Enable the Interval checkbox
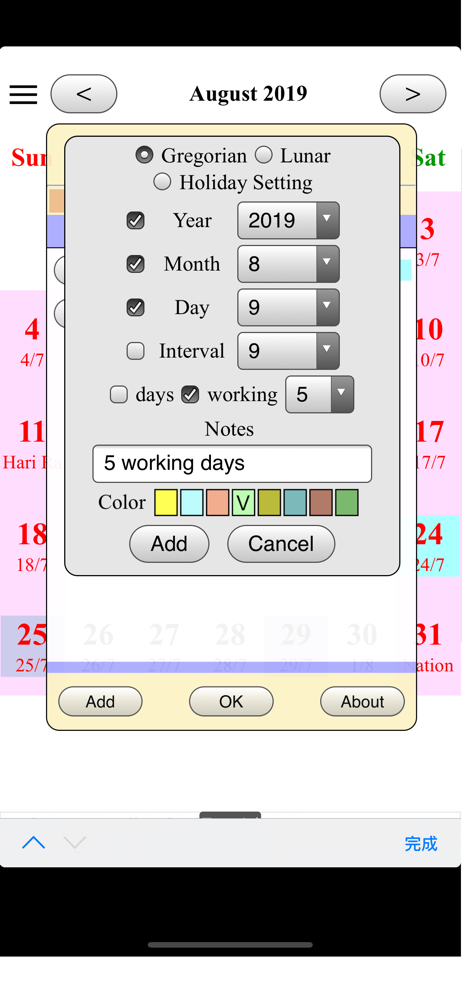Viewport: 462px width, 1000px height. click(135, 351)
